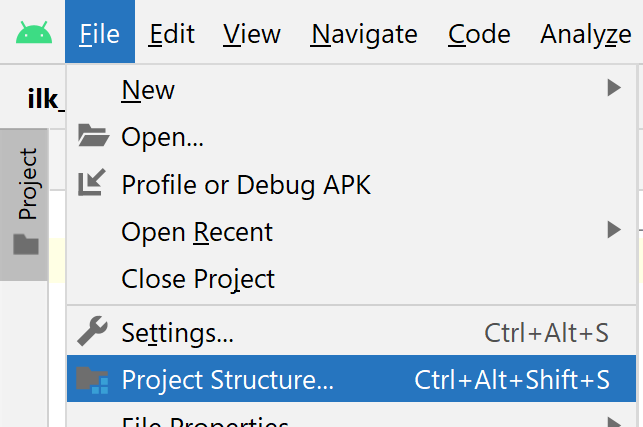This screenshot has width=643, height=427.
Task: Open the Analyze menu
Action: click(x=586, y=34)
